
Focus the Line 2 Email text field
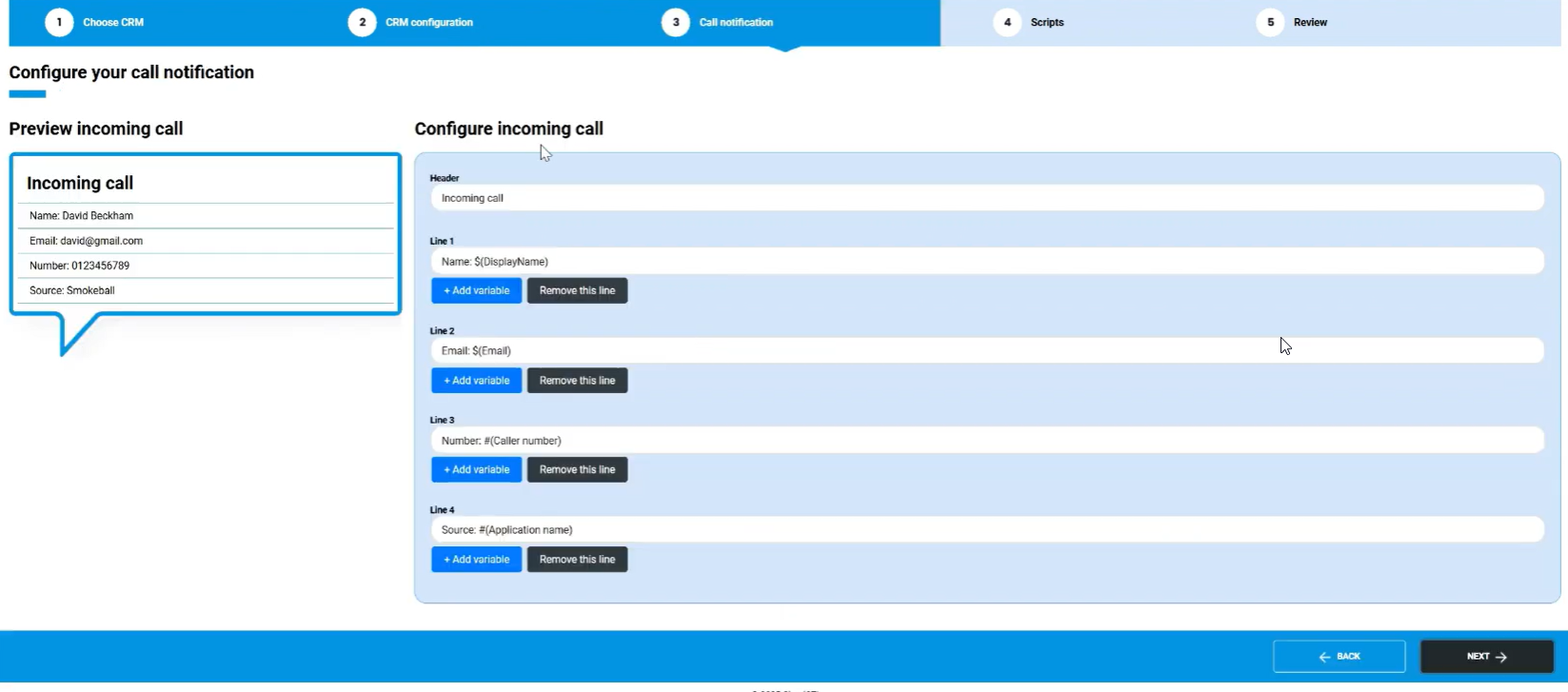(986, 351)
